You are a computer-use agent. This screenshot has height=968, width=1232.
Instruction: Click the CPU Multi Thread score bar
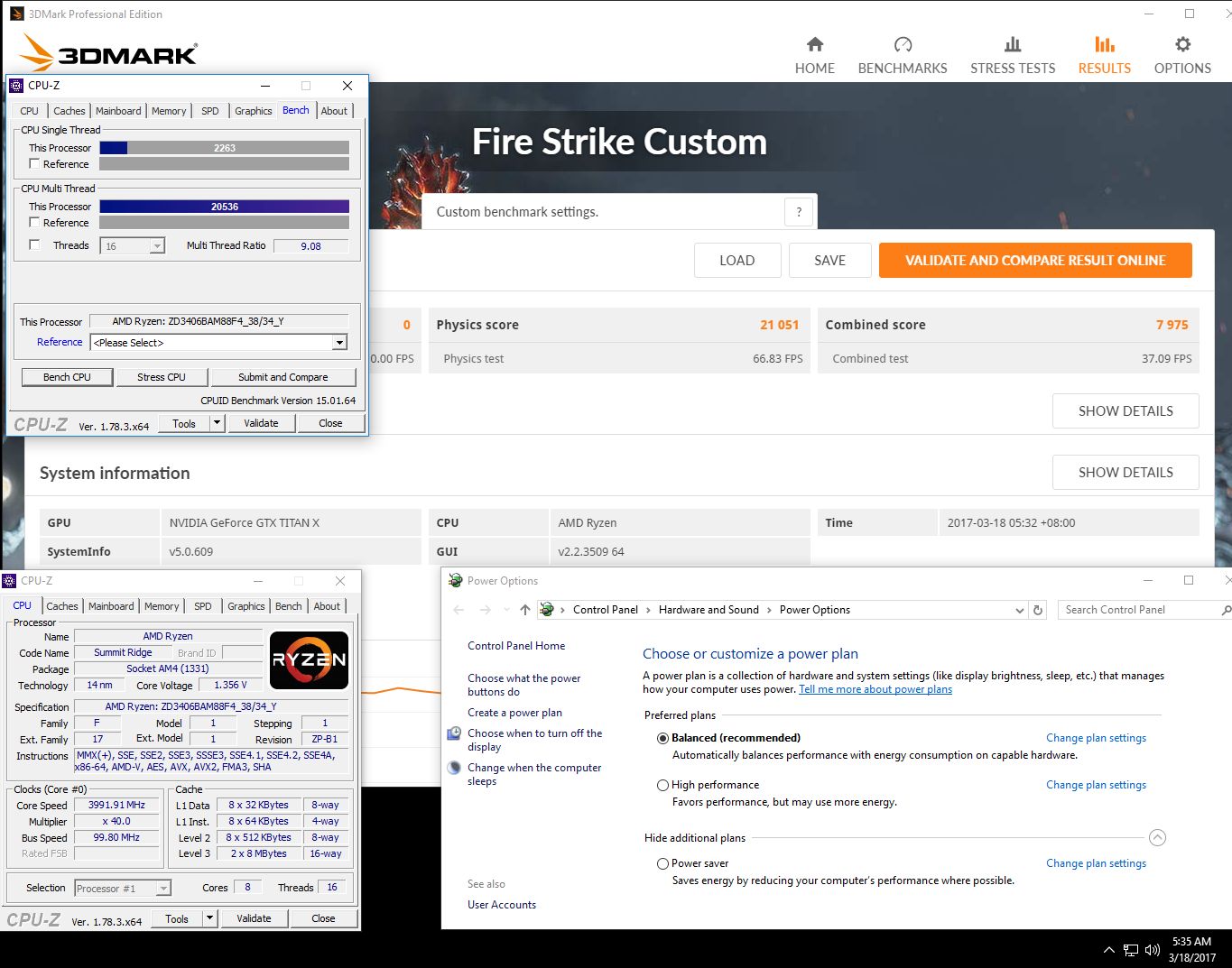pyautogui.click(x=224, y=207)
